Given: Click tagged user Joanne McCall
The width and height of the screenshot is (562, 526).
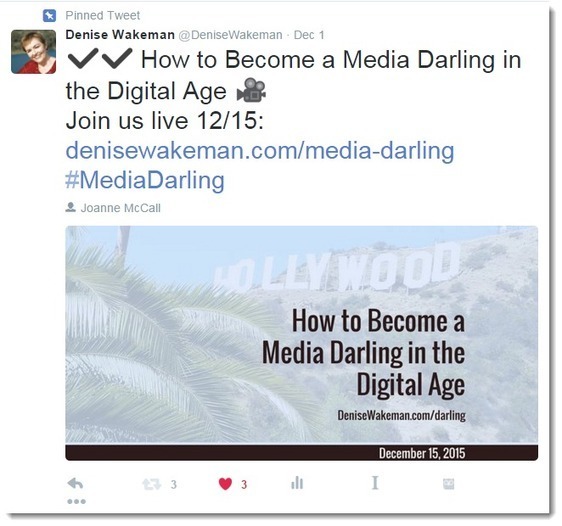Looking at the screenshot, I should click(120, 208).
